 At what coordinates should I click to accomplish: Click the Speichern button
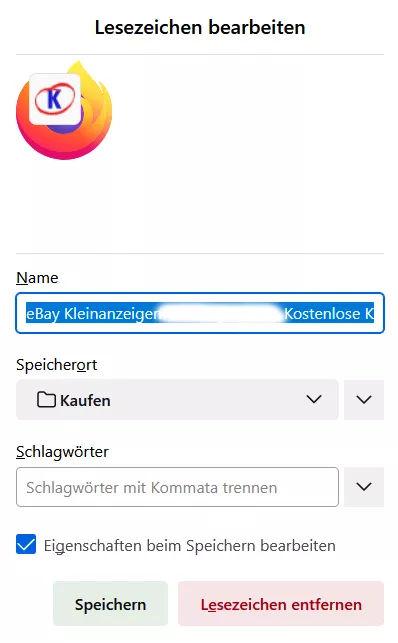110,604
